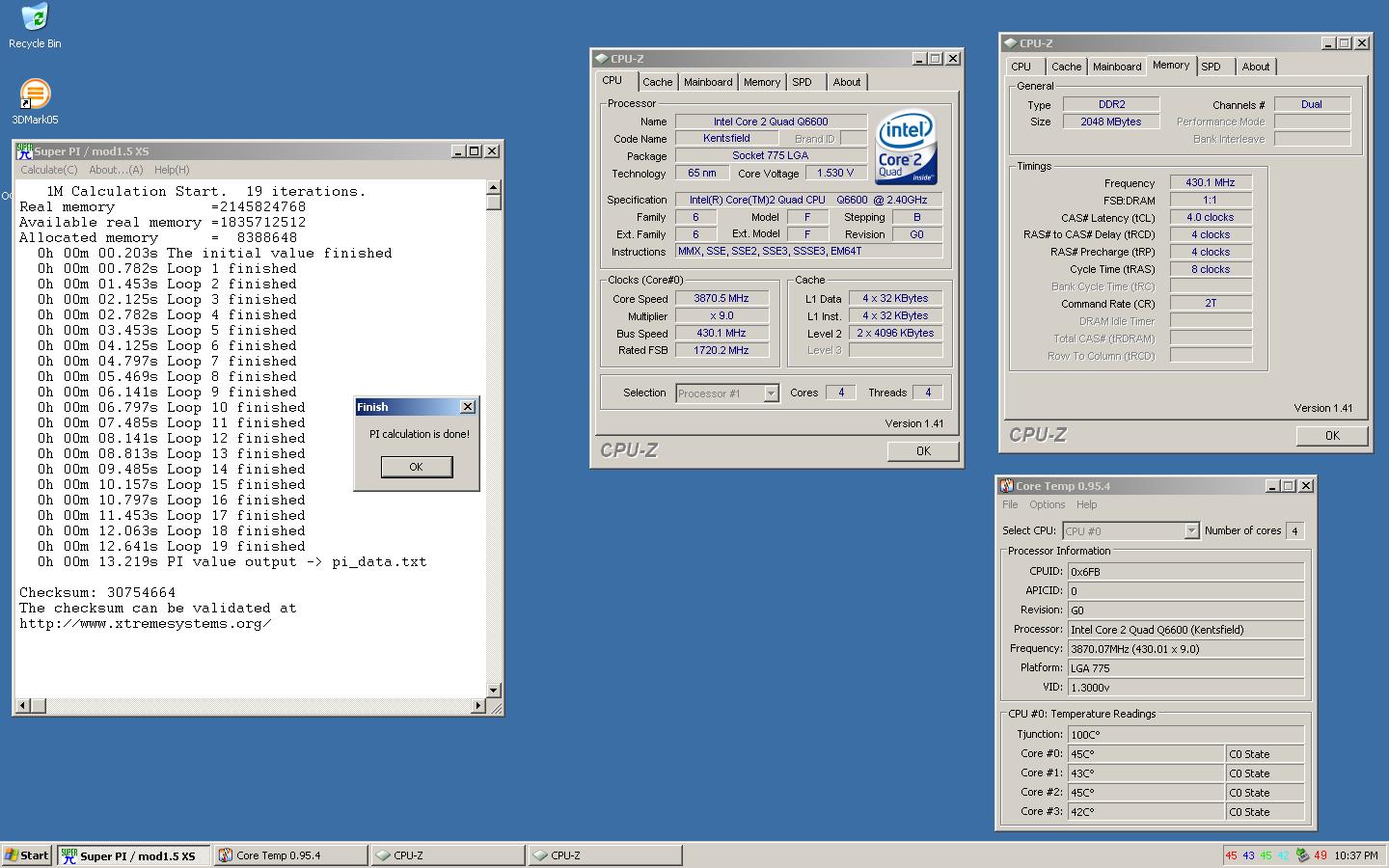Click the first CPU-Z window's title icon
Screen dimensions: 1389x868
coord(601,59)
